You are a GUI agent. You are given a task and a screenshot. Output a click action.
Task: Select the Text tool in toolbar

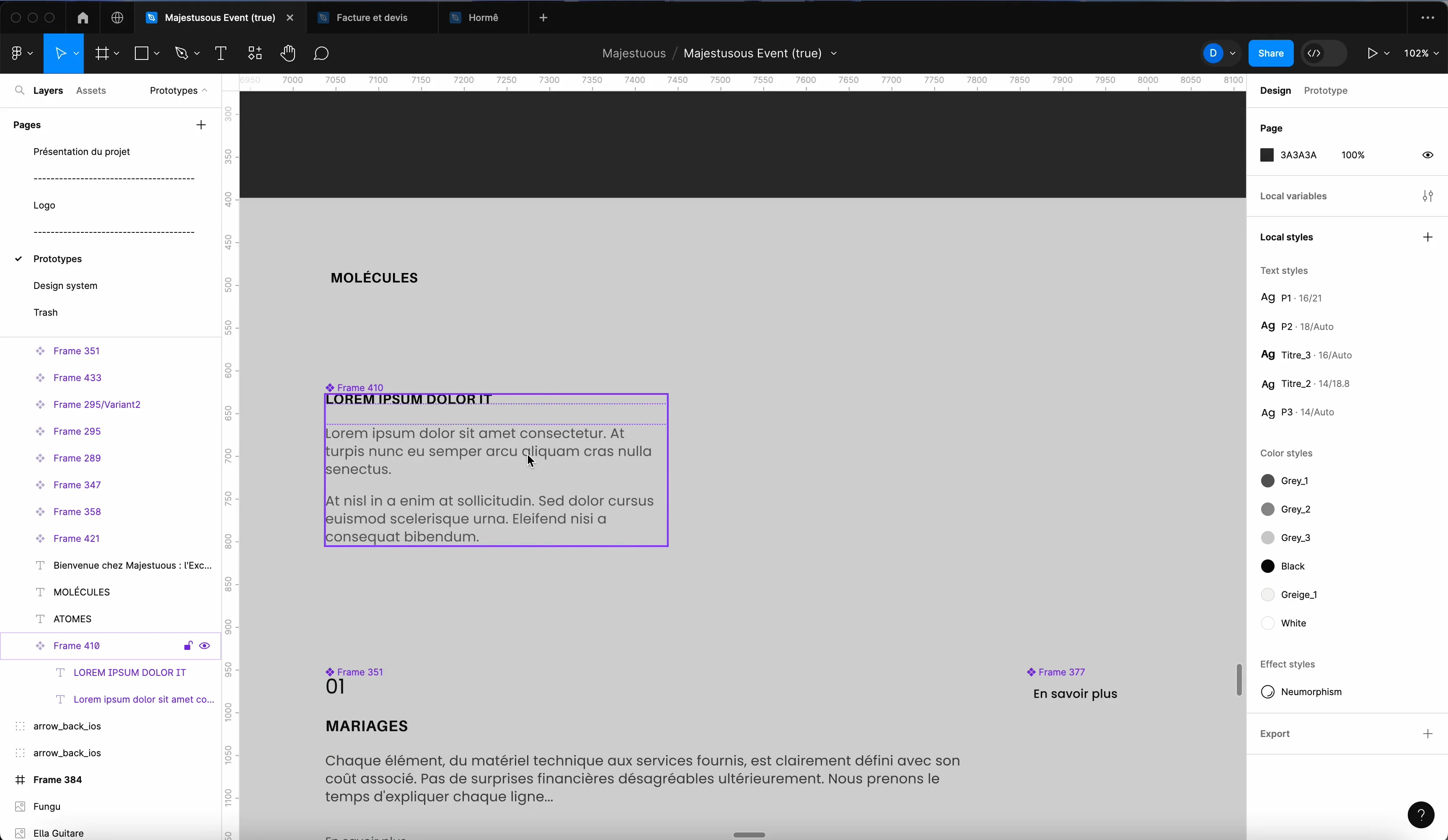click(221, 54)
